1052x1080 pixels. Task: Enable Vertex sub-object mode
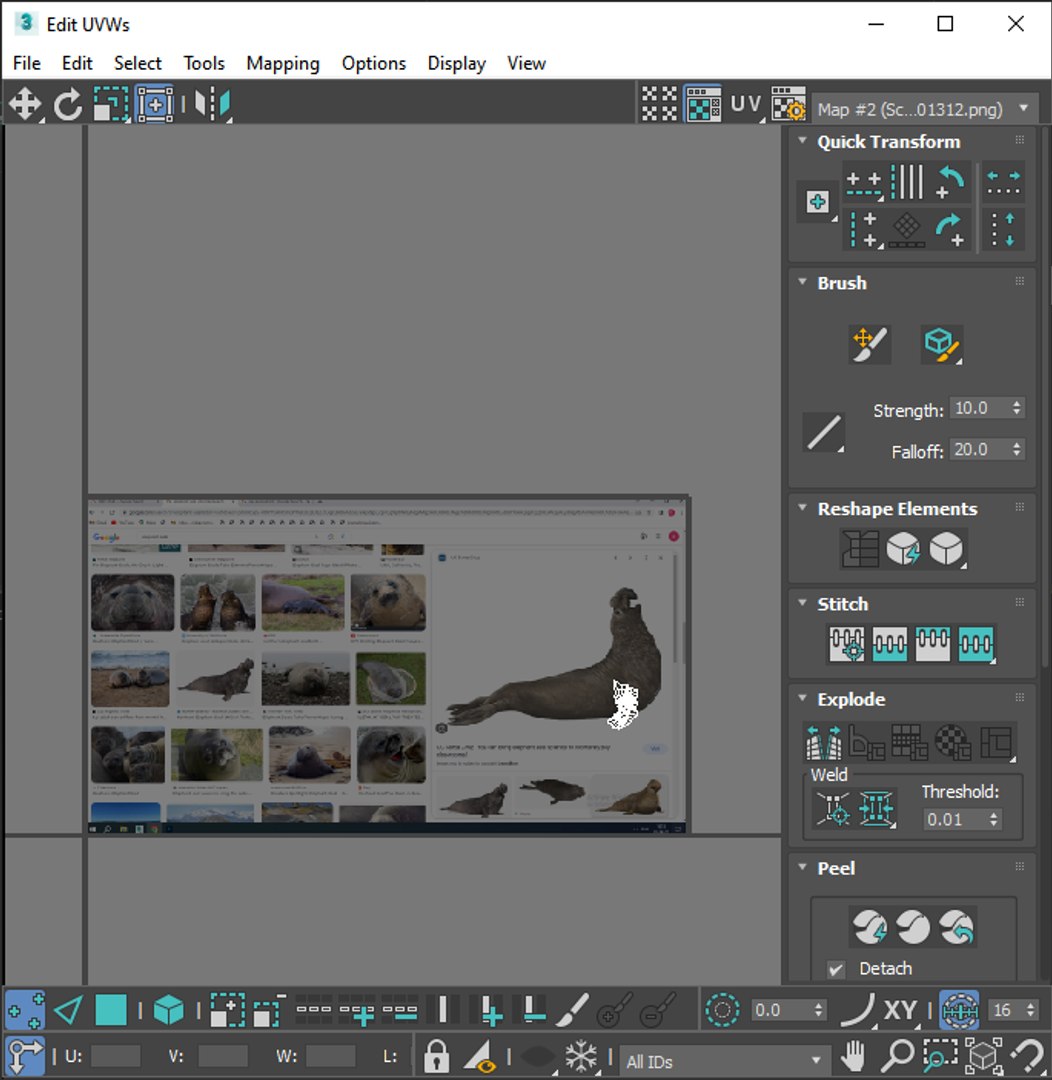coord(25,1010)
